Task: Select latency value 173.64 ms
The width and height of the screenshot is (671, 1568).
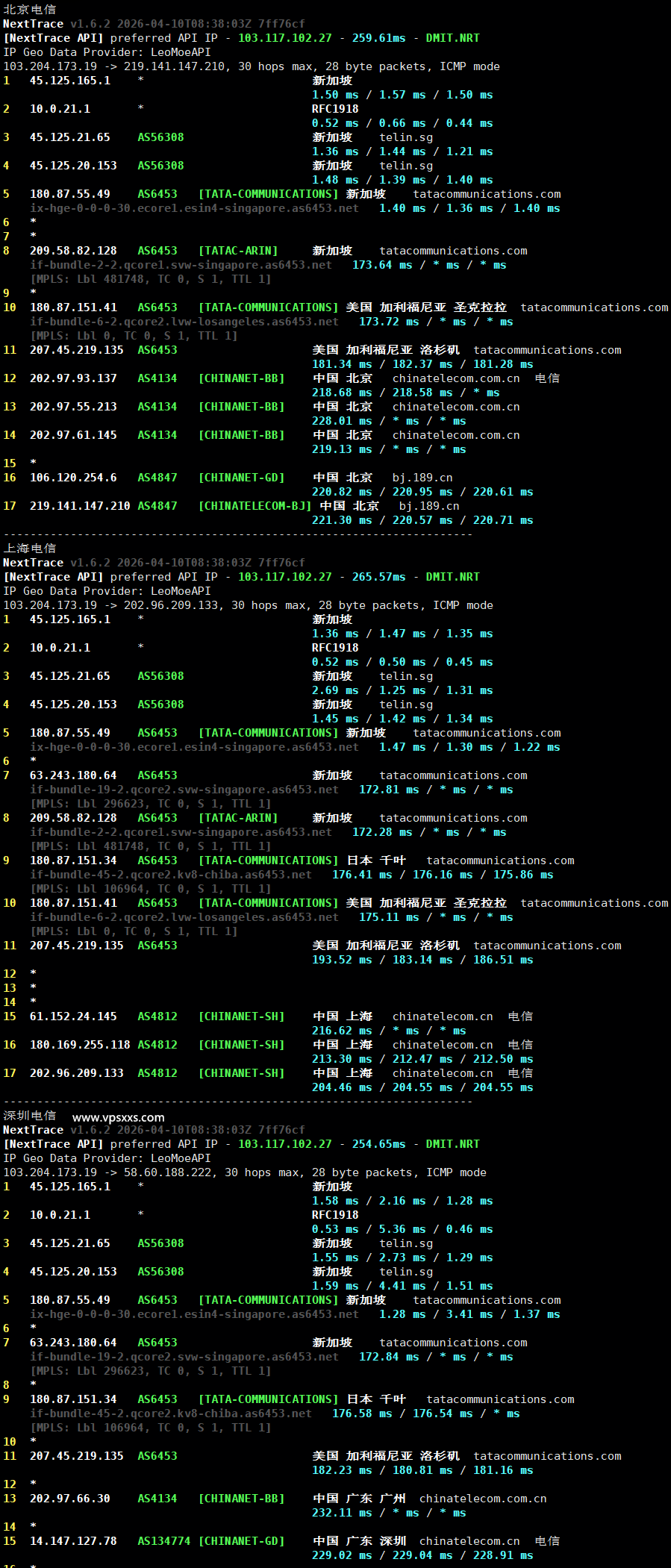Action: click(x=382, y=265)
